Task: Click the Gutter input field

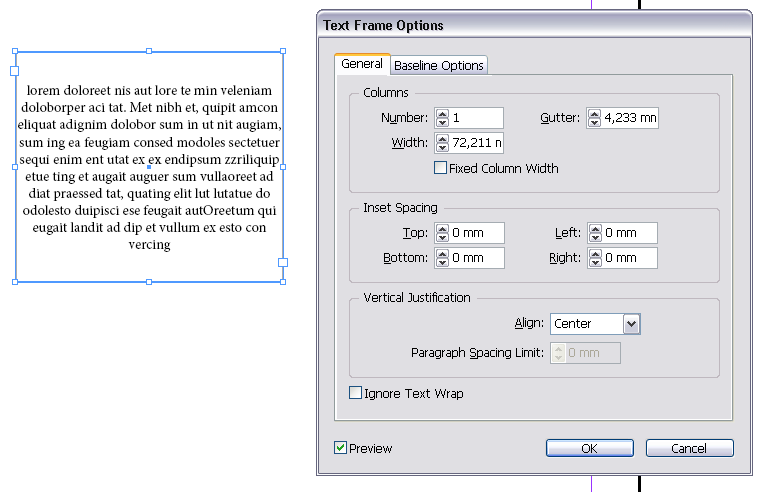Action: click(x=630, y=118)
